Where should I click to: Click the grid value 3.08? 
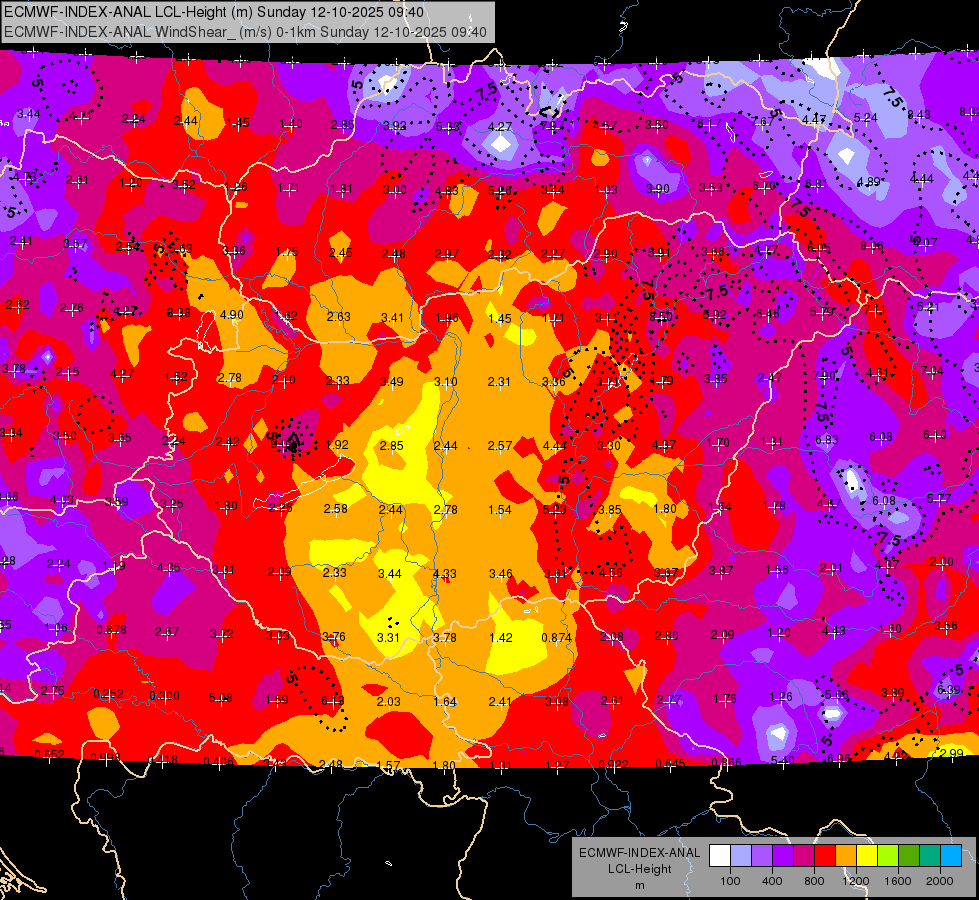(557, 701)
